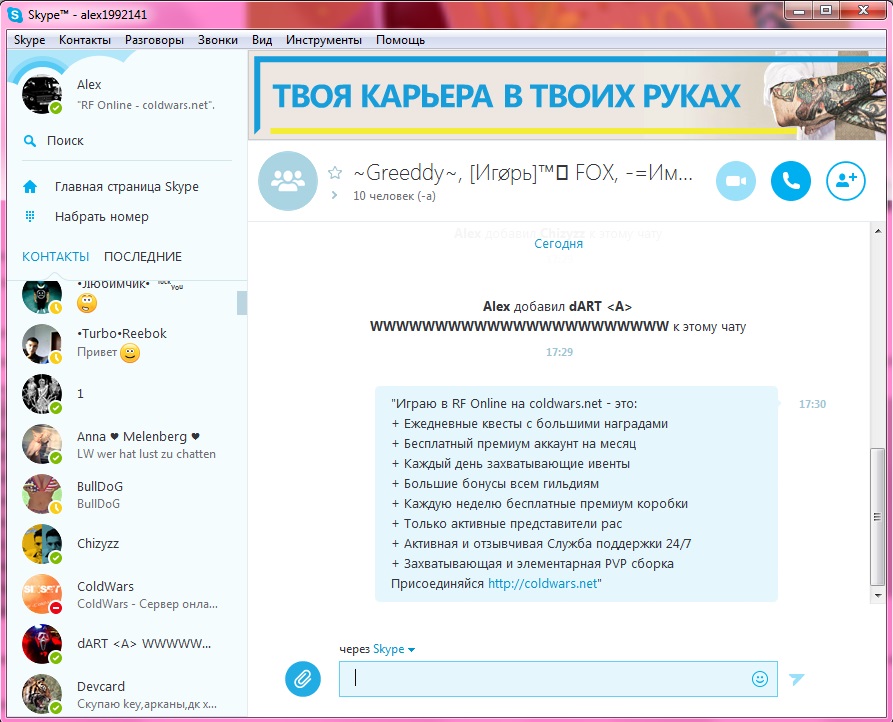Click the ТВОЯ КАРЬЕРА В ТВОИХ РУКАХ banner
Viewport: 893px width, 722px height.
[567, 97]
